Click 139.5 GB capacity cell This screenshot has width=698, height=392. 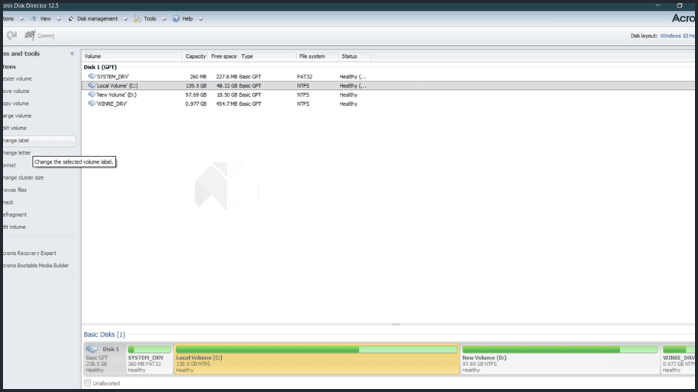[x=196, y=85]
